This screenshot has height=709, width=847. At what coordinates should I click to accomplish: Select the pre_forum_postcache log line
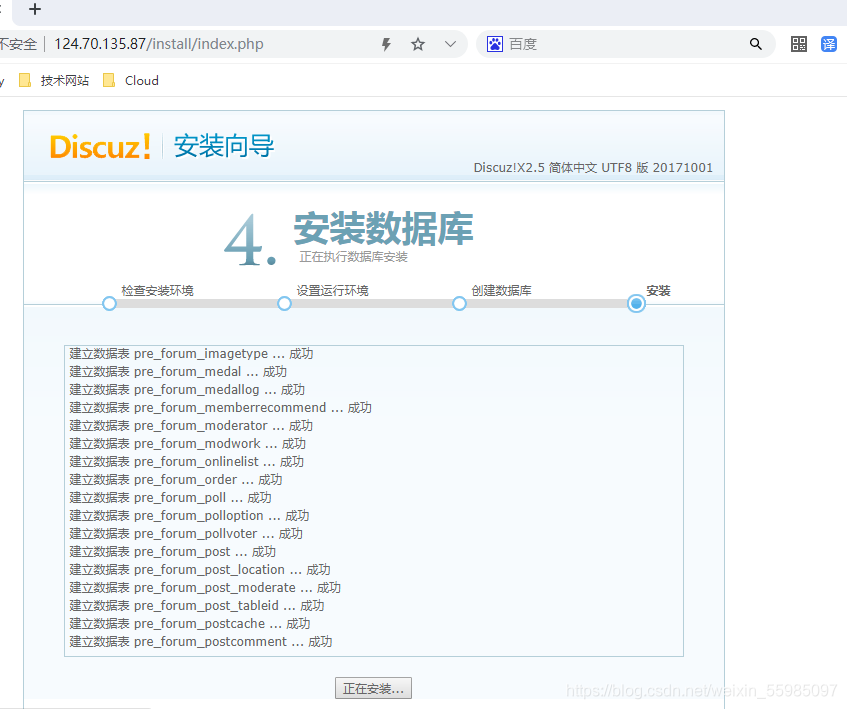tap(190, 624)
